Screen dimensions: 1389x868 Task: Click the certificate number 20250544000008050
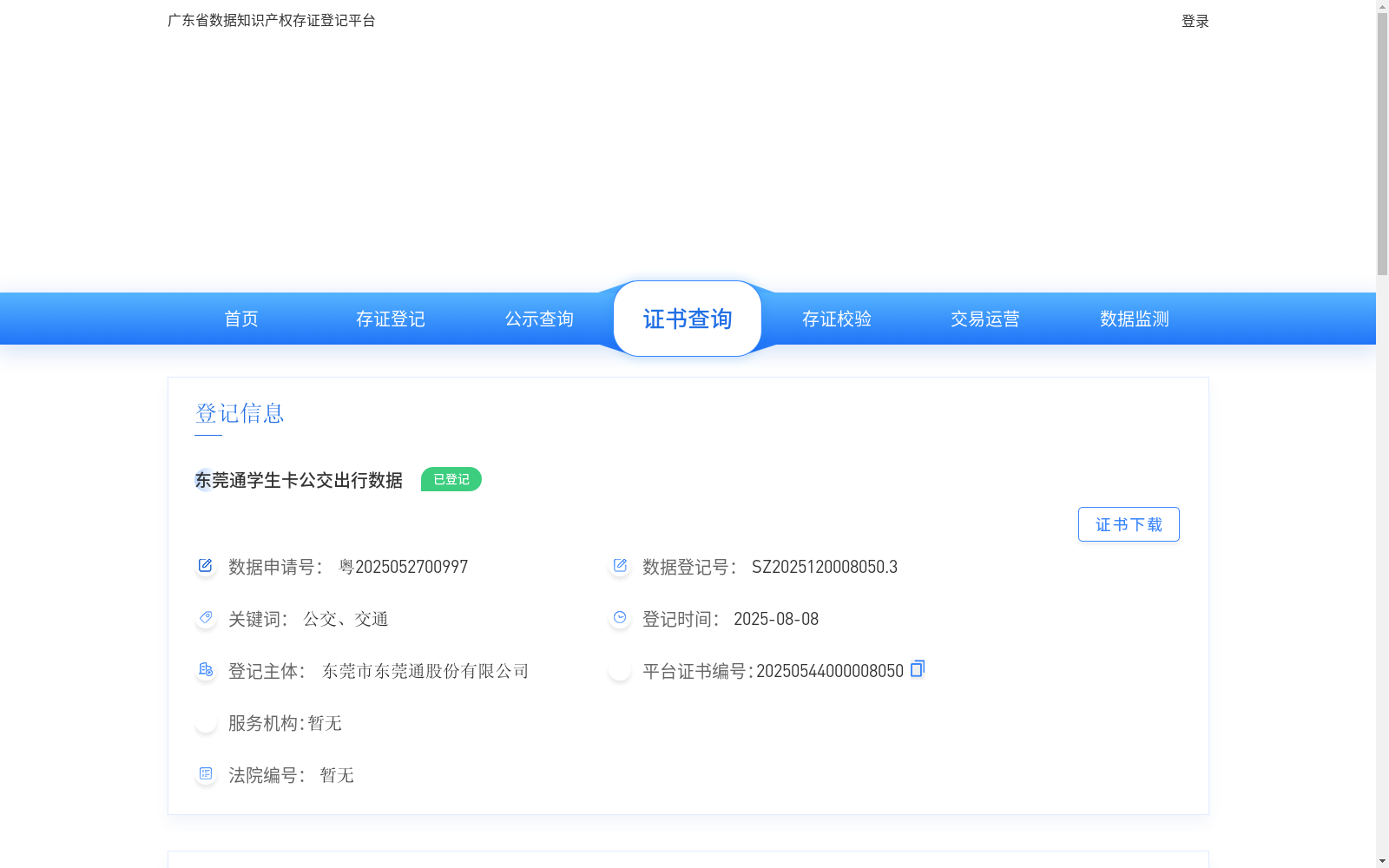point(830,671)
